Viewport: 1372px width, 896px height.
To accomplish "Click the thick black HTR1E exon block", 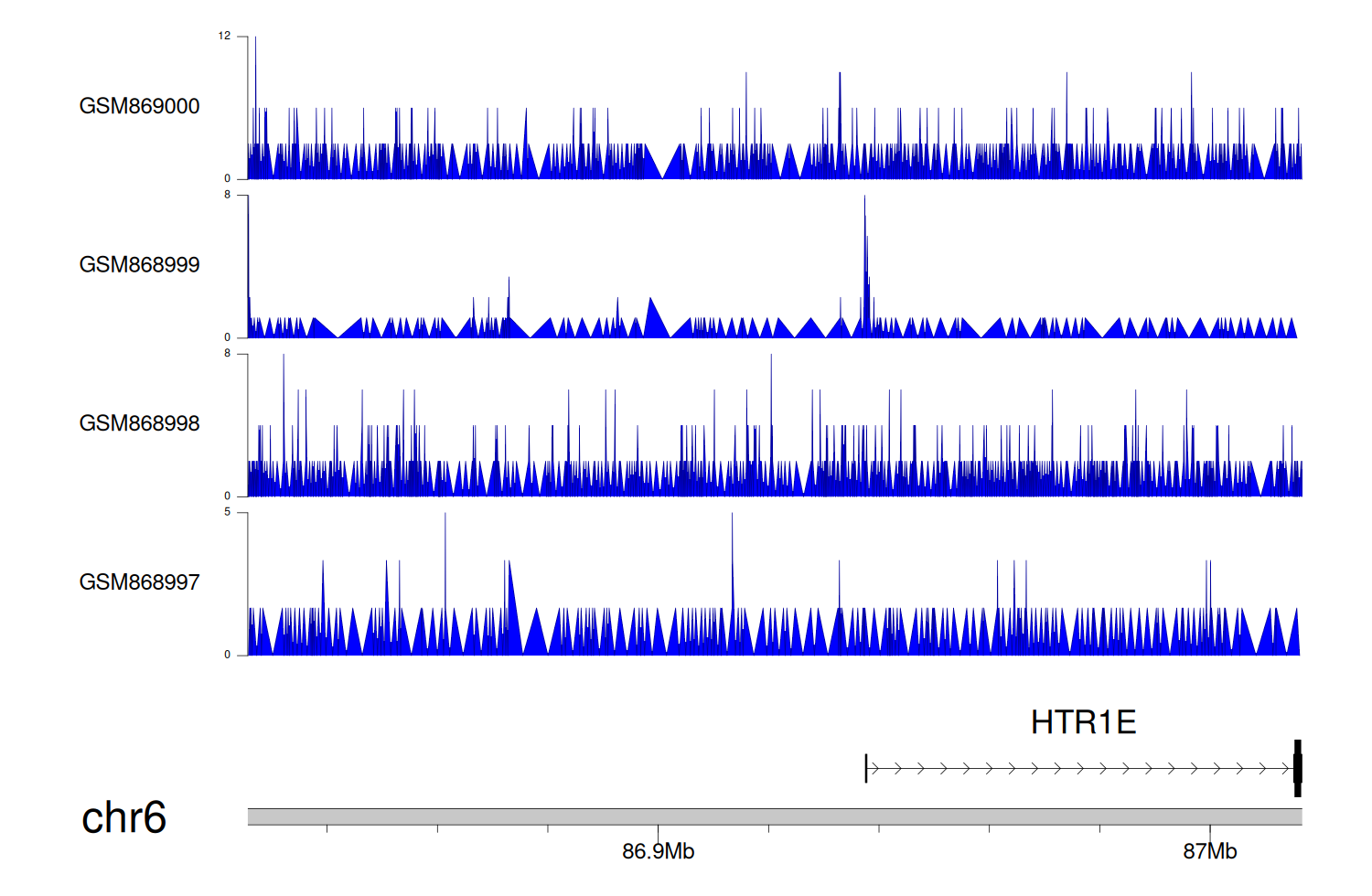I will [1297, 768].
